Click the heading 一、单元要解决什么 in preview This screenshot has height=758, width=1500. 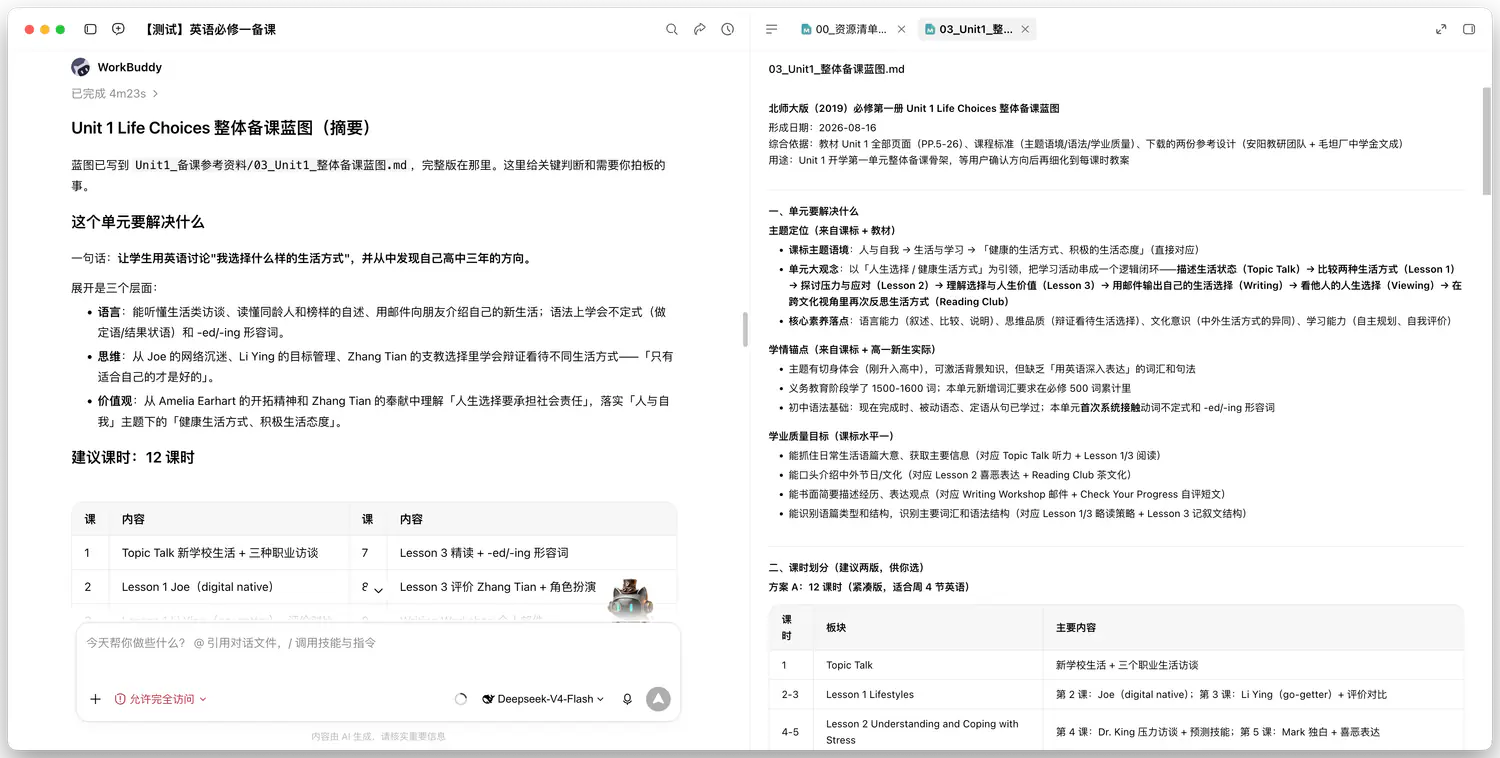click(813, 211)
